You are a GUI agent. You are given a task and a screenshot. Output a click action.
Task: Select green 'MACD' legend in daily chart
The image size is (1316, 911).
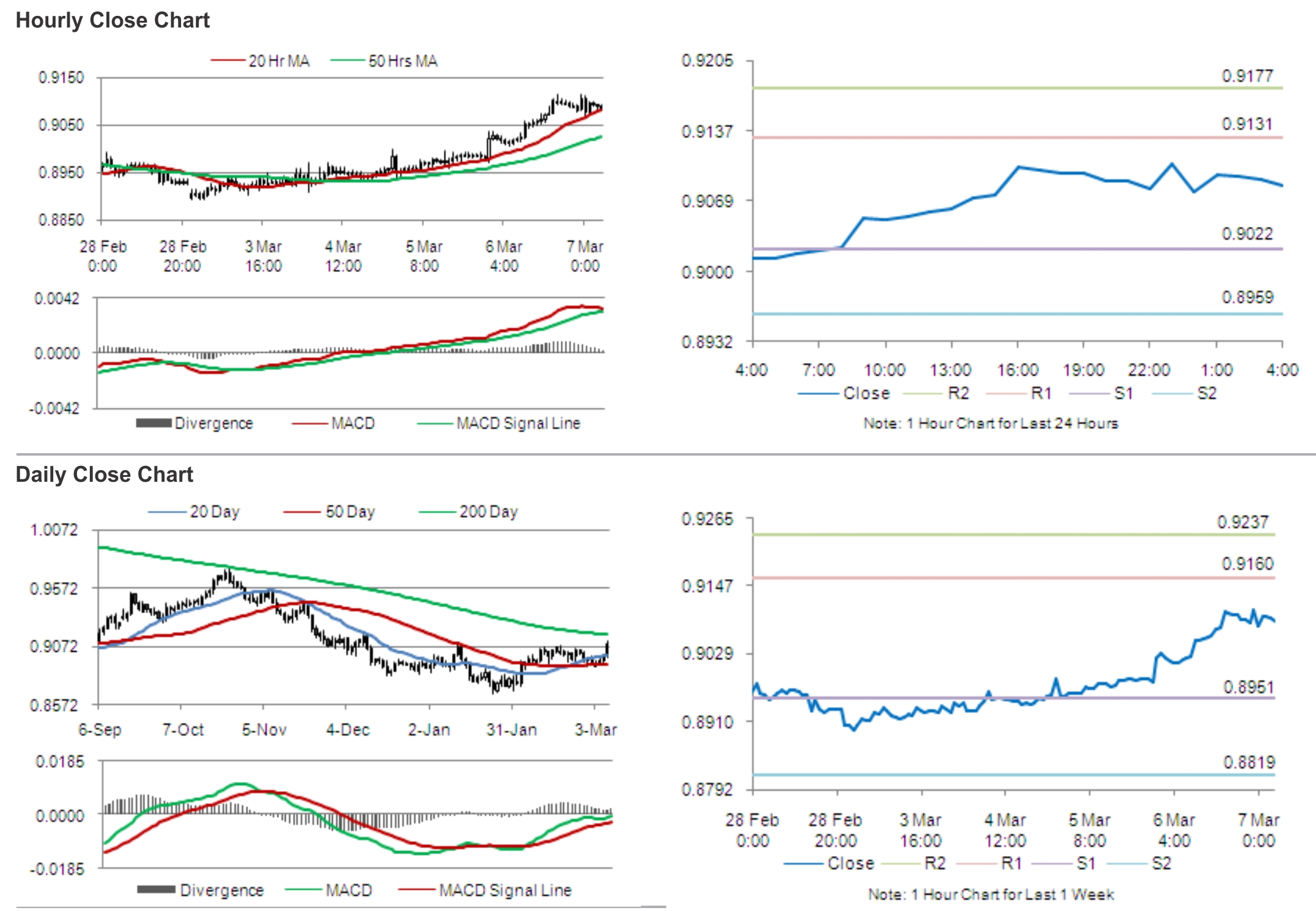(329, 890)
